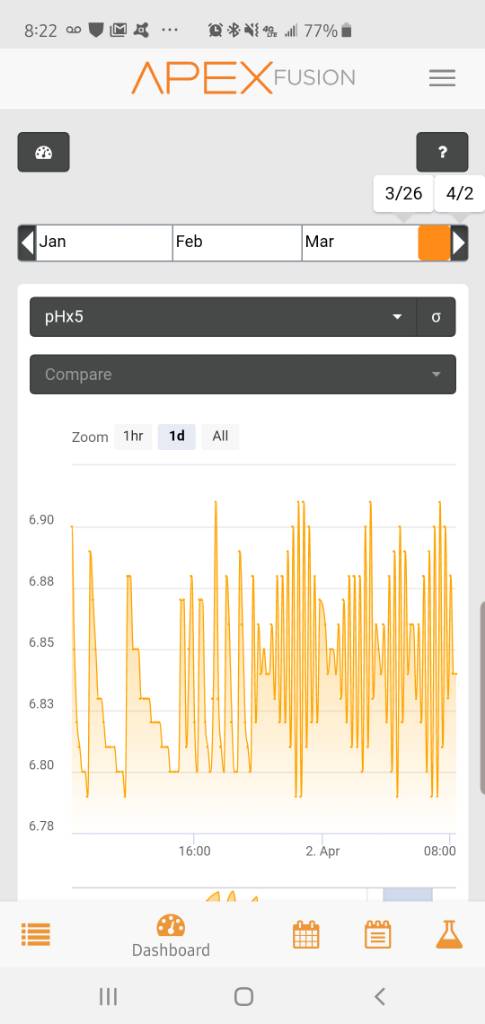Open the calendar grid icon in bottom bar

(305, 935)
